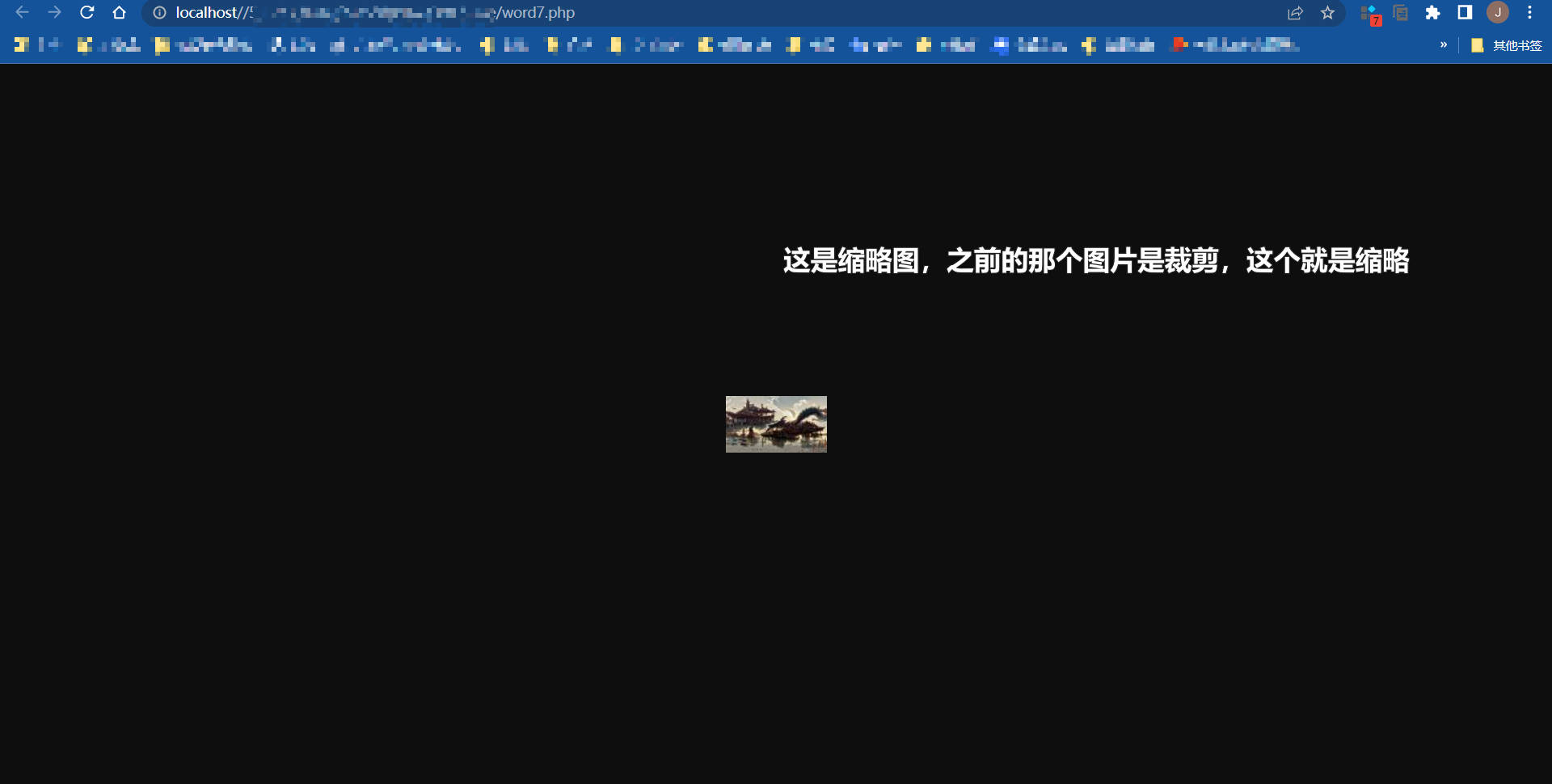Open the Extensions puzzle-piece menu
The image size is (1552, 784).
(1432, 13)
